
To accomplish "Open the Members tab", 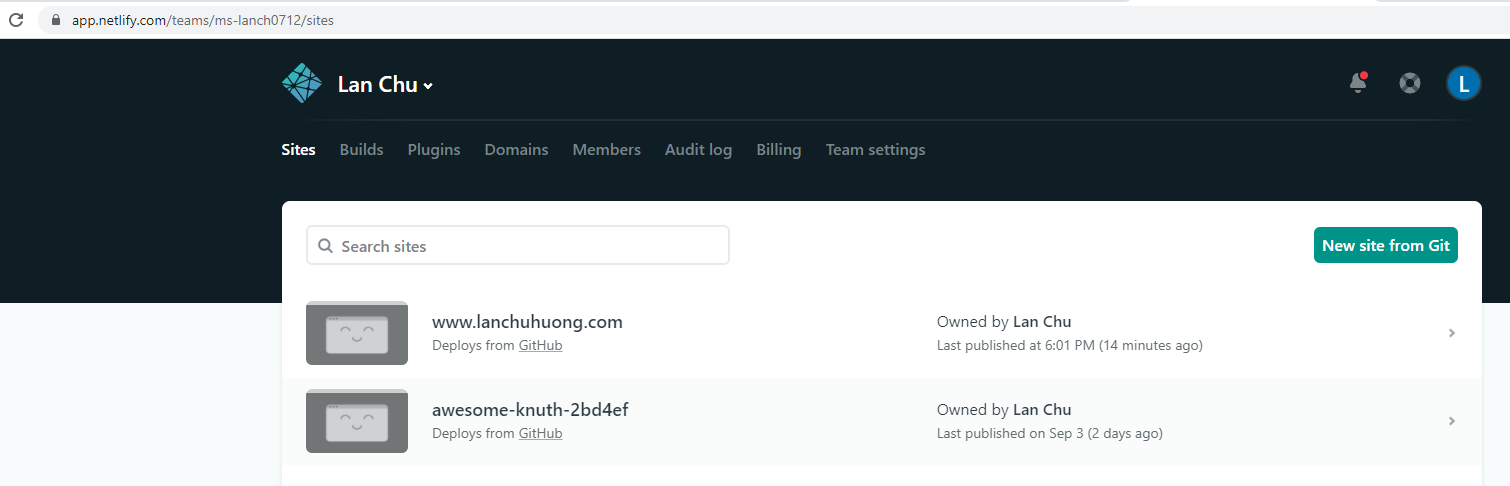I will (x=606, y=150).
